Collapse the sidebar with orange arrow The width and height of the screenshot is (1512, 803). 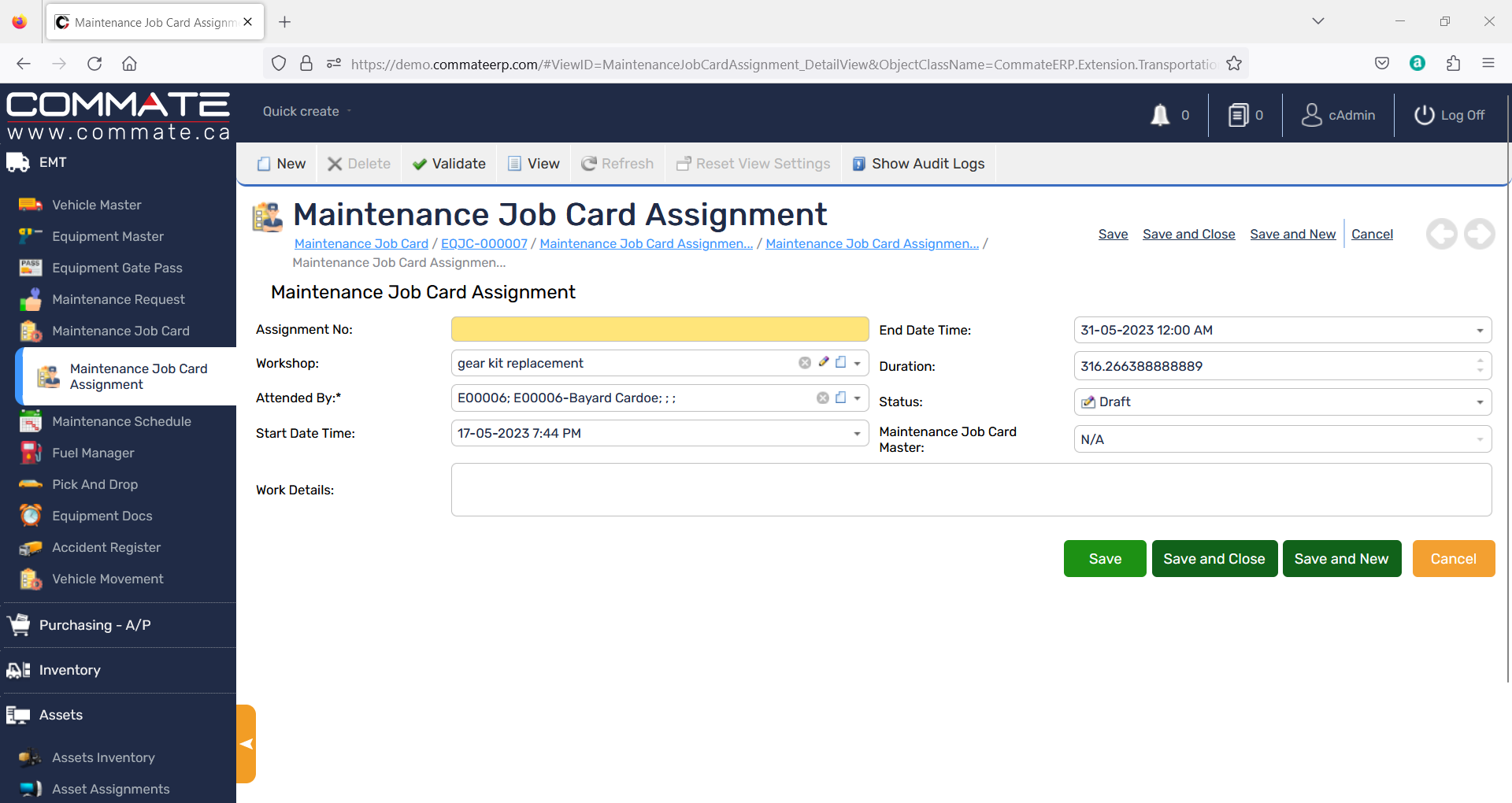246,744
